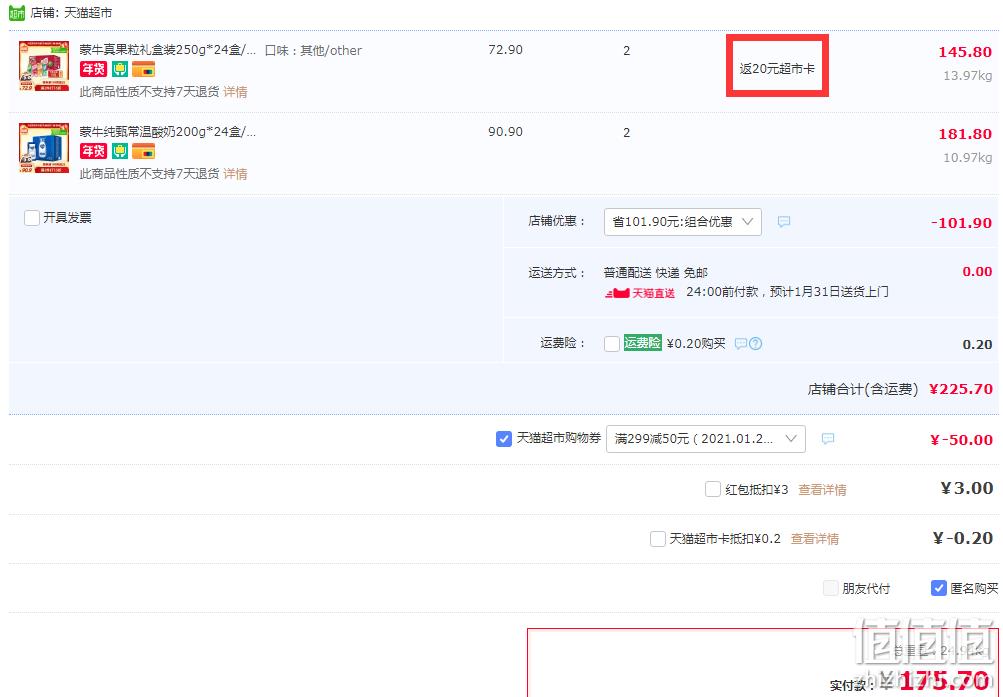The width and height of the screenshot is (1003, 697).
Task: Click the weight 13.97kg
Action: coord(968,75)
